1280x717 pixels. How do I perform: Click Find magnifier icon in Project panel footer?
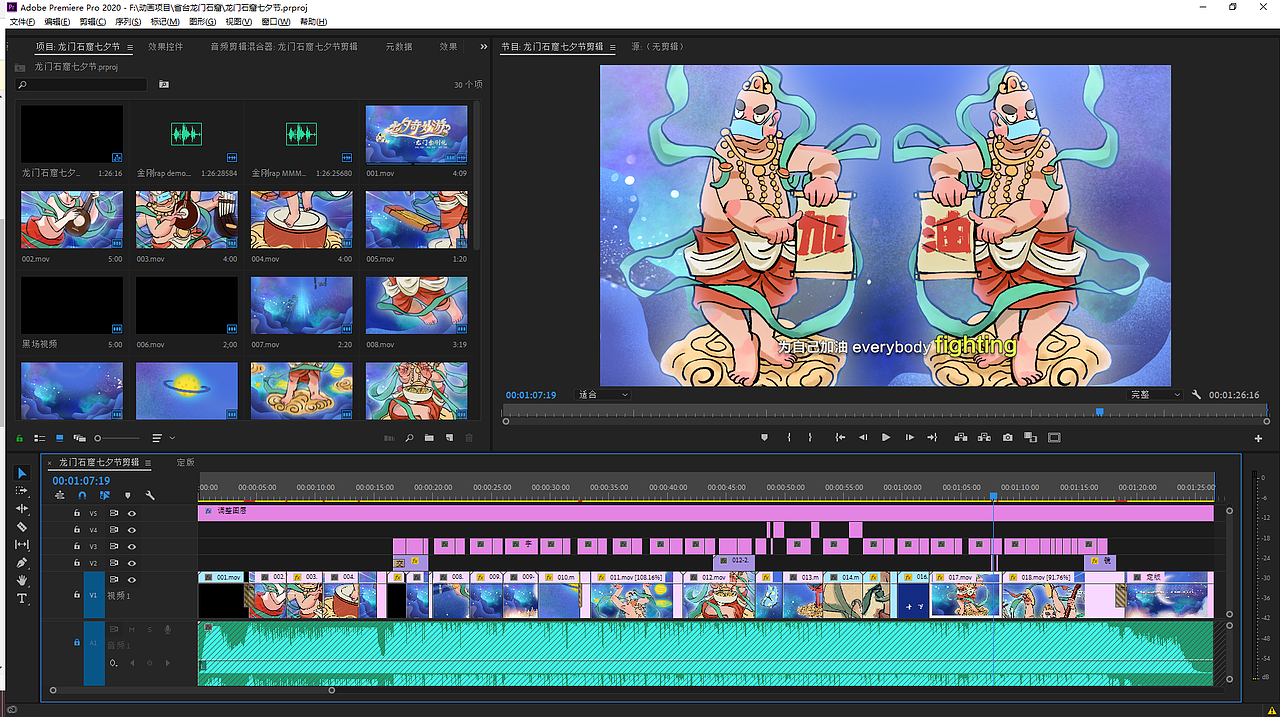click(x=409, y=438)
